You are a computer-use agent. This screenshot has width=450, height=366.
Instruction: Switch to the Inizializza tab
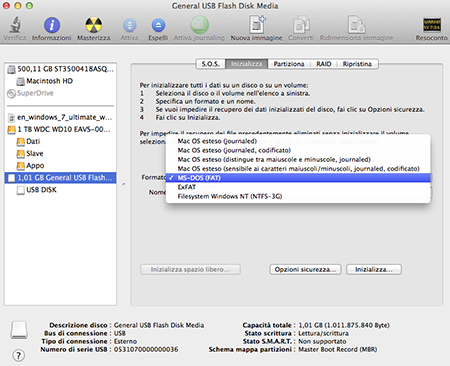point(246,64)
